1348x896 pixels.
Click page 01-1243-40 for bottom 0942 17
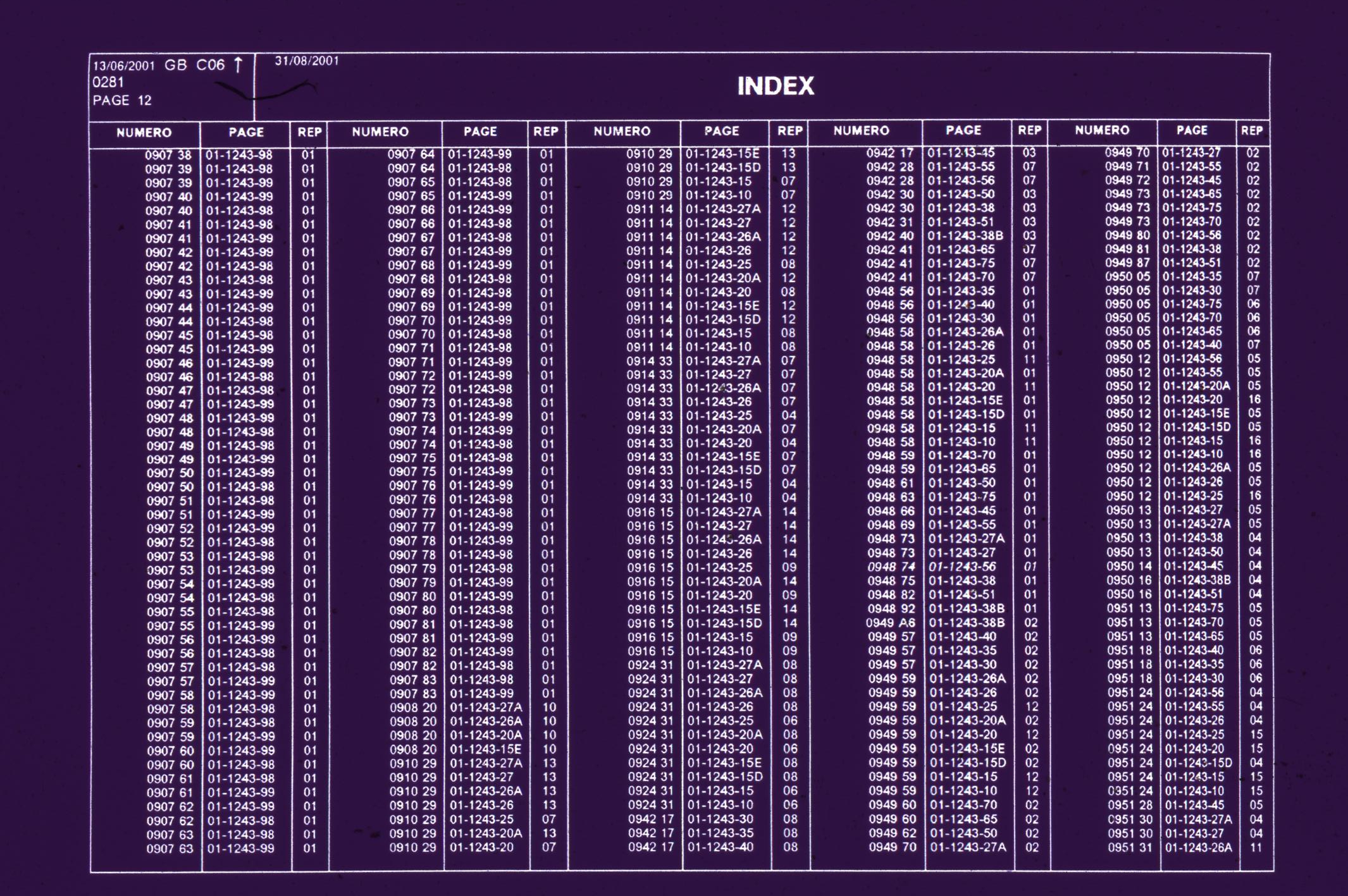720,847
